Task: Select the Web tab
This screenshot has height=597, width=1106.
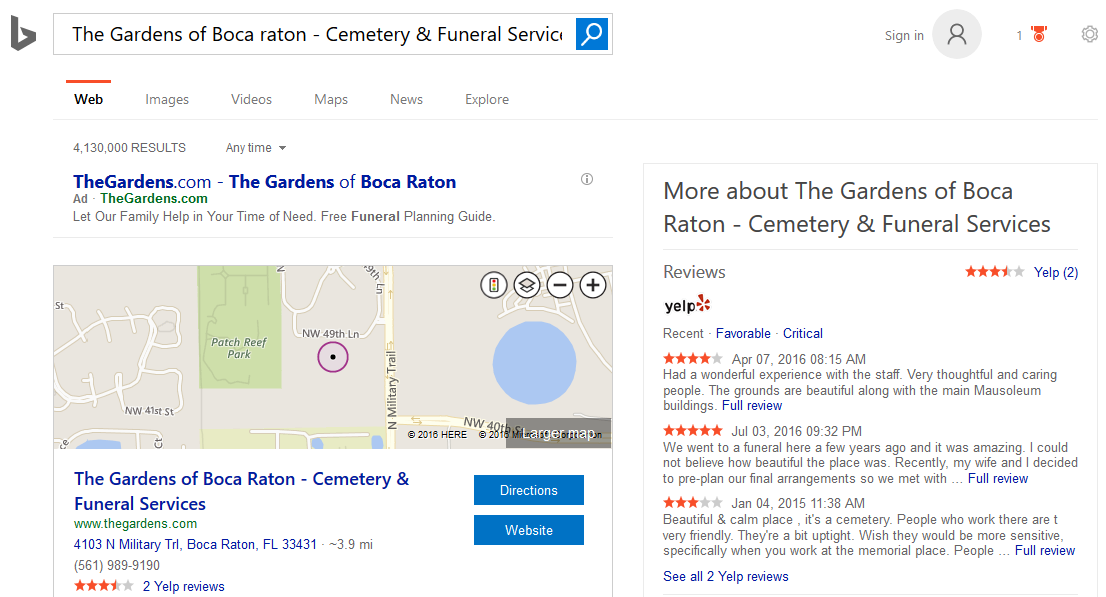Action: pos(88,100)
